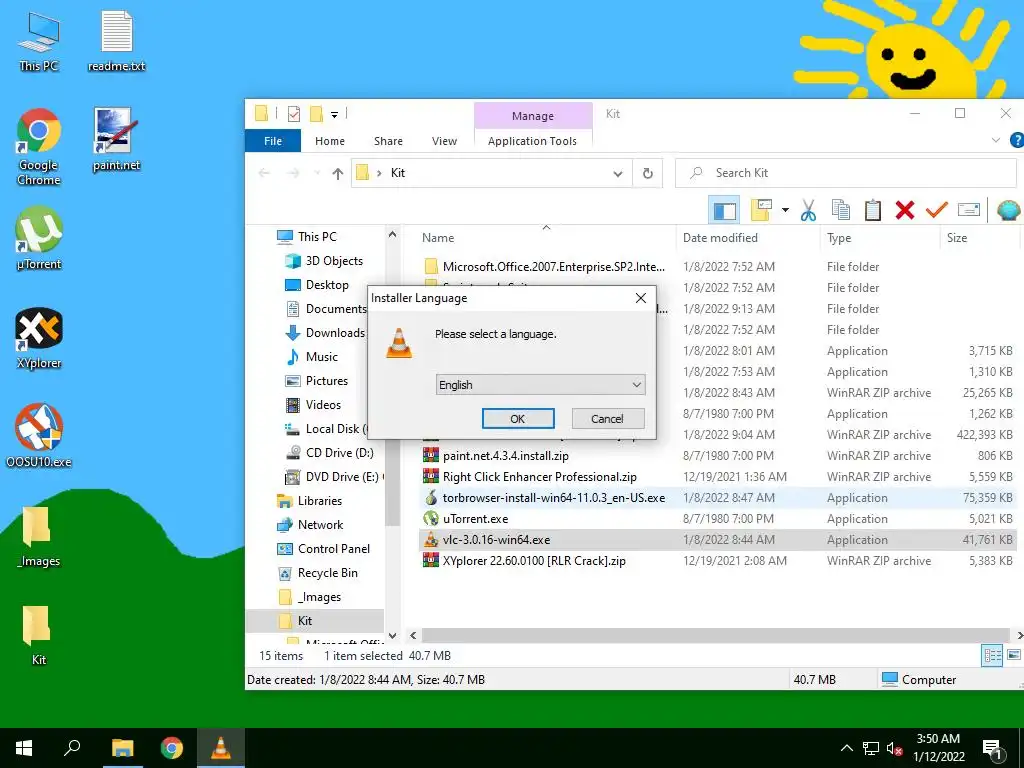
Task: Open recent locations dropdown arrow
Action: [x=317, y=174]
